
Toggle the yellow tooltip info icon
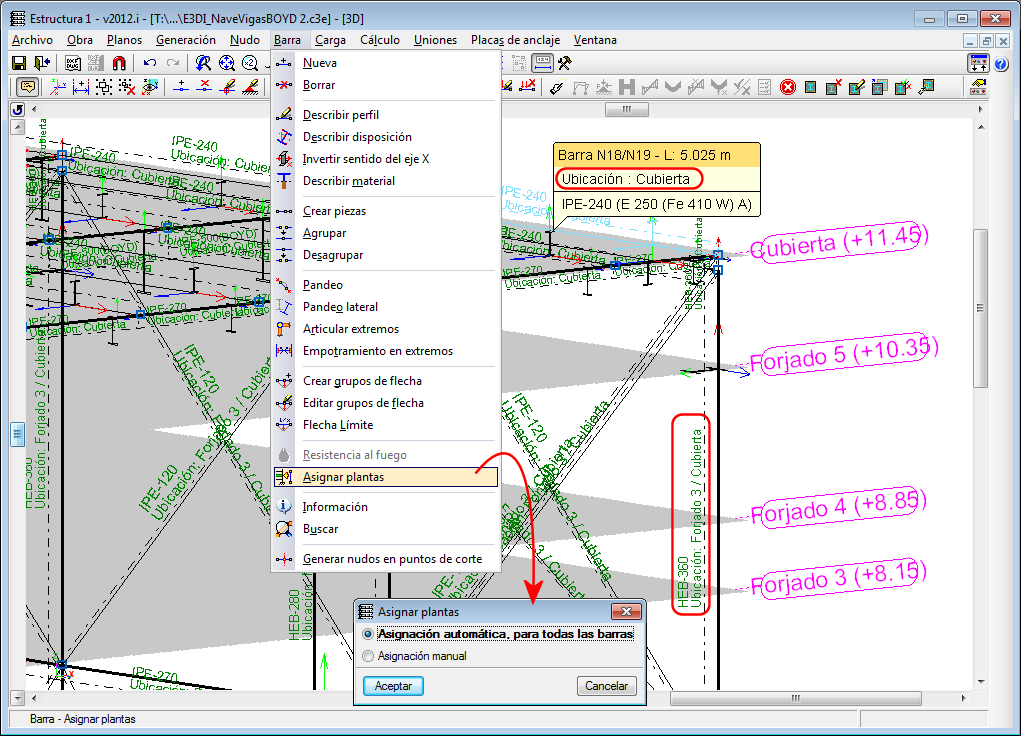tap(27, 88)
